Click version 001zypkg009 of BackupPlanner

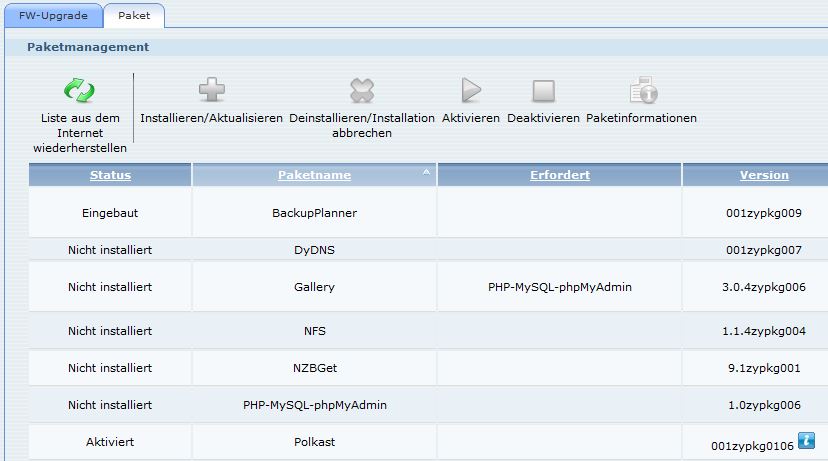(x=764, y=213)
